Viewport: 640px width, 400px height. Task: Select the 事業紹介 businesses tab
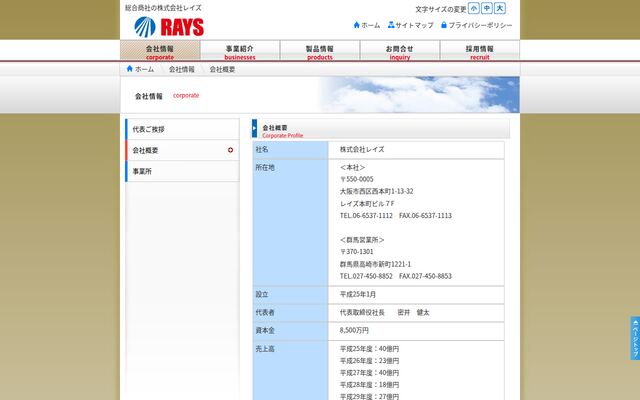(240, 51)
